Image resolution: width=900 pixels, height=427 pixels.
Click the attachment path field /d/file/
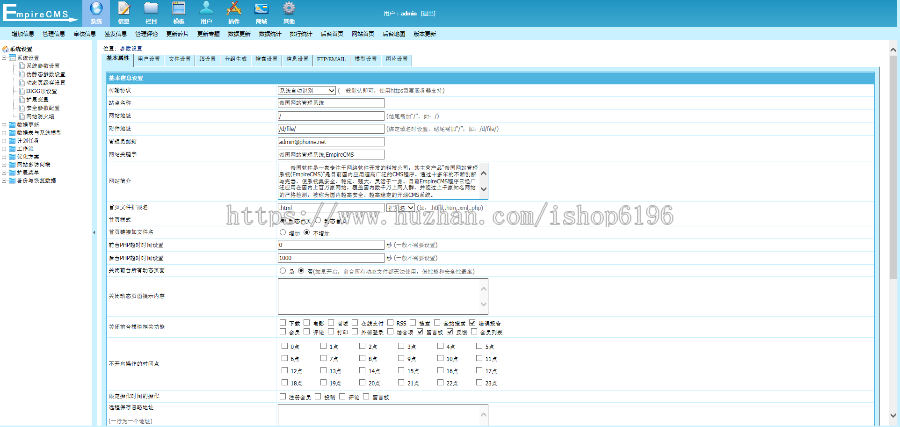(331, 129)
